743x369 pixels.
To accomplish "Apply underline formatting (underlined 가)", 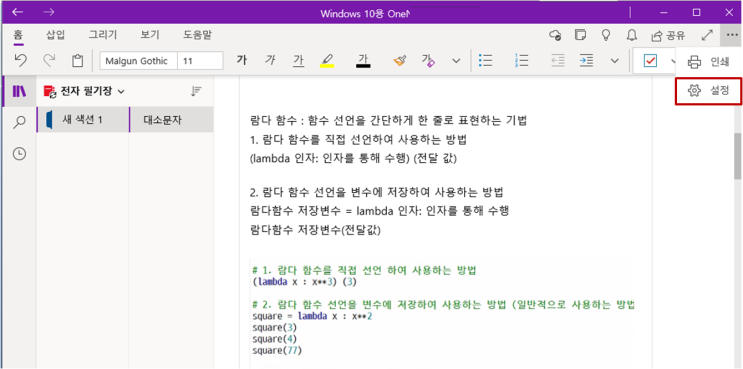I will pyautogui.click(x=299, y=61).
